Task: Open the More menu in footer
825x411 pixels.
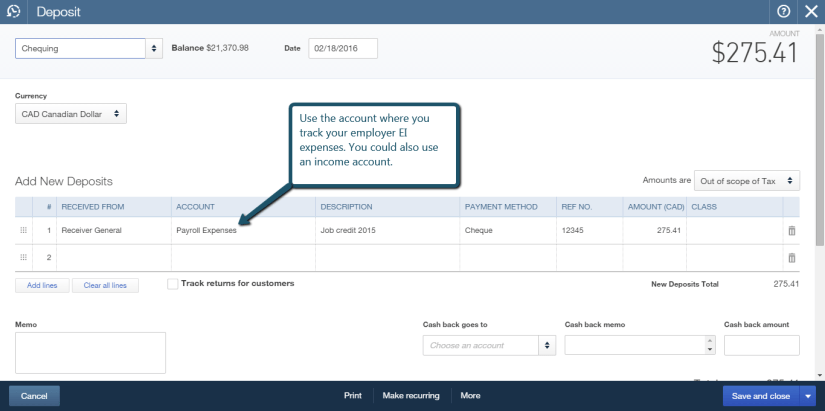Action: (x=470, y=396)
